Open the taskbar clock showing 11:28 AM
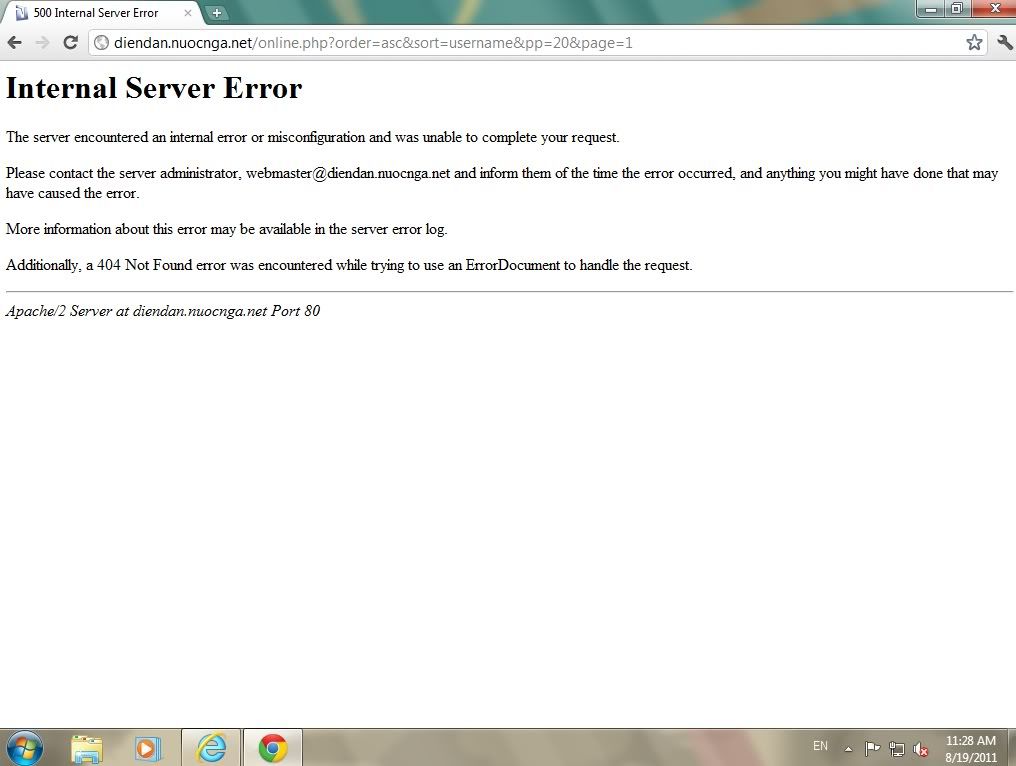Viewport: 1016px width, 766px height. [x=970, y=748]
